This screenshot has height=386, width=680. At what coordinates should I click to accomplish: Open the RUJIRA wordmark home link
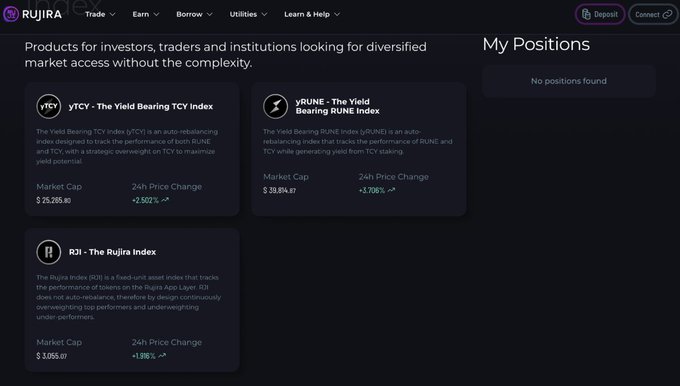(42, 14)
